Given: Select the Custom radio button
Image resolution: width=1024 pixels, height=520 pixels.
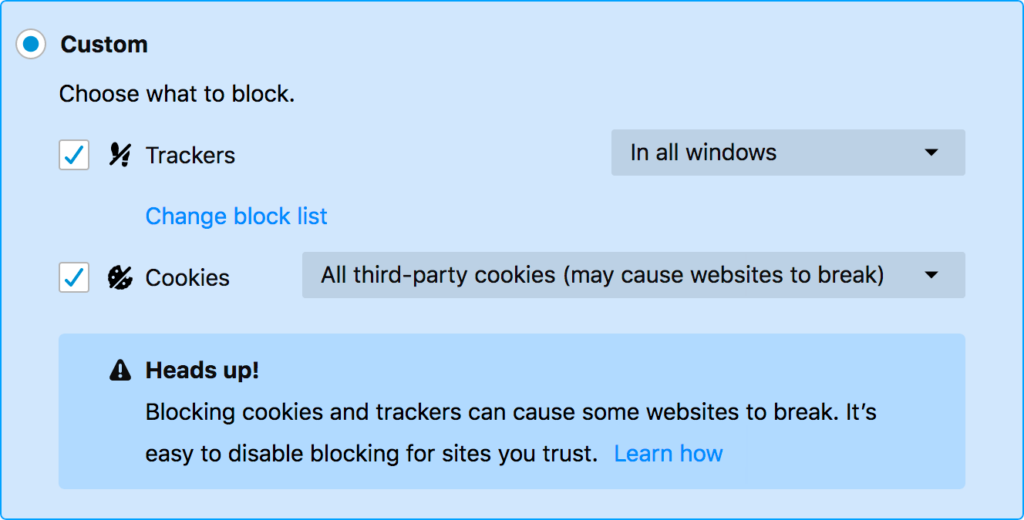Looking at the screenshot, I should [31, 44].
